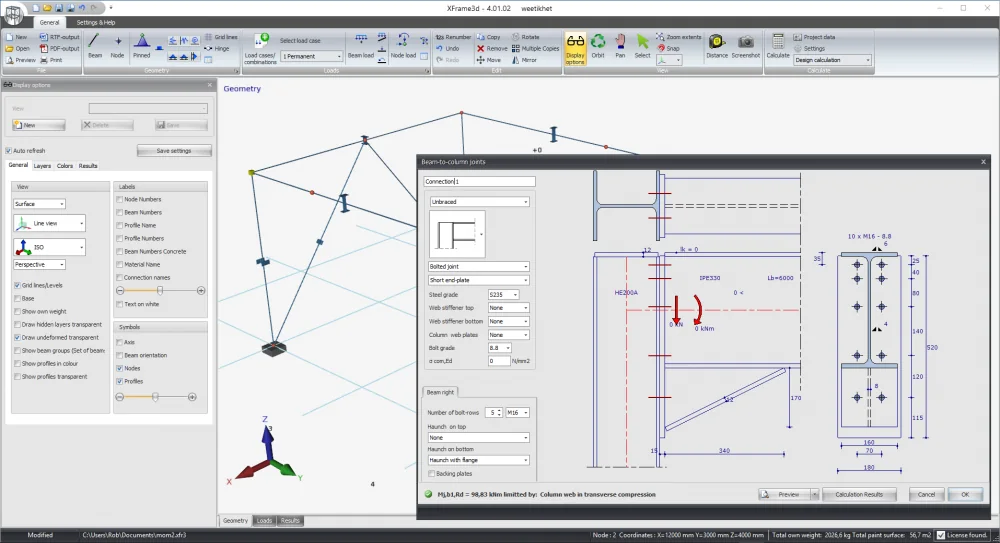Open Haunch on bottom dropdown
The height and width of the screenshot is (543, 1000).
click(x=479, y=460)
